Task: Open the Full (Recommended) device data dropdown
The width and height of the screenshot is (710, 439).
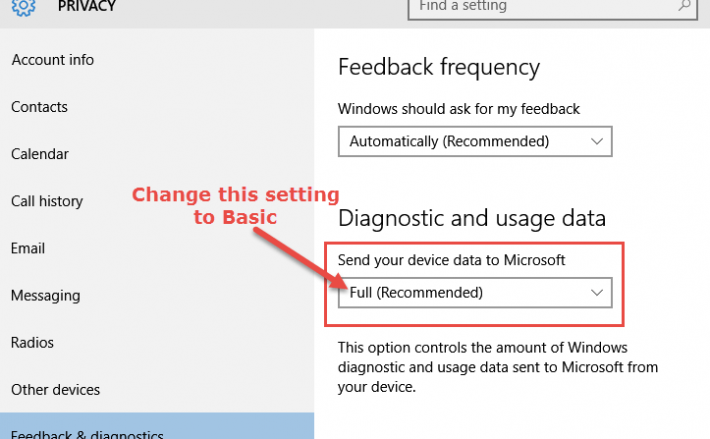Action: point(475,293)
